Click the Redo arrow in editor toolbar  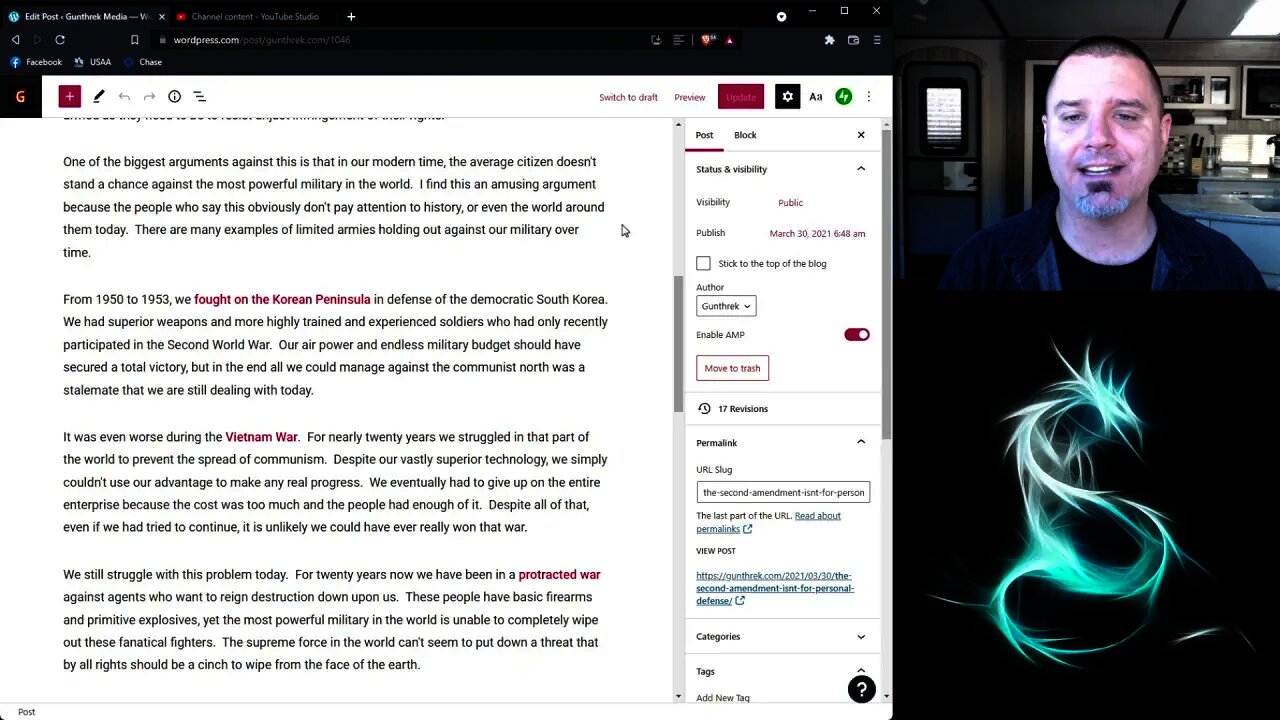click(149, 96)
